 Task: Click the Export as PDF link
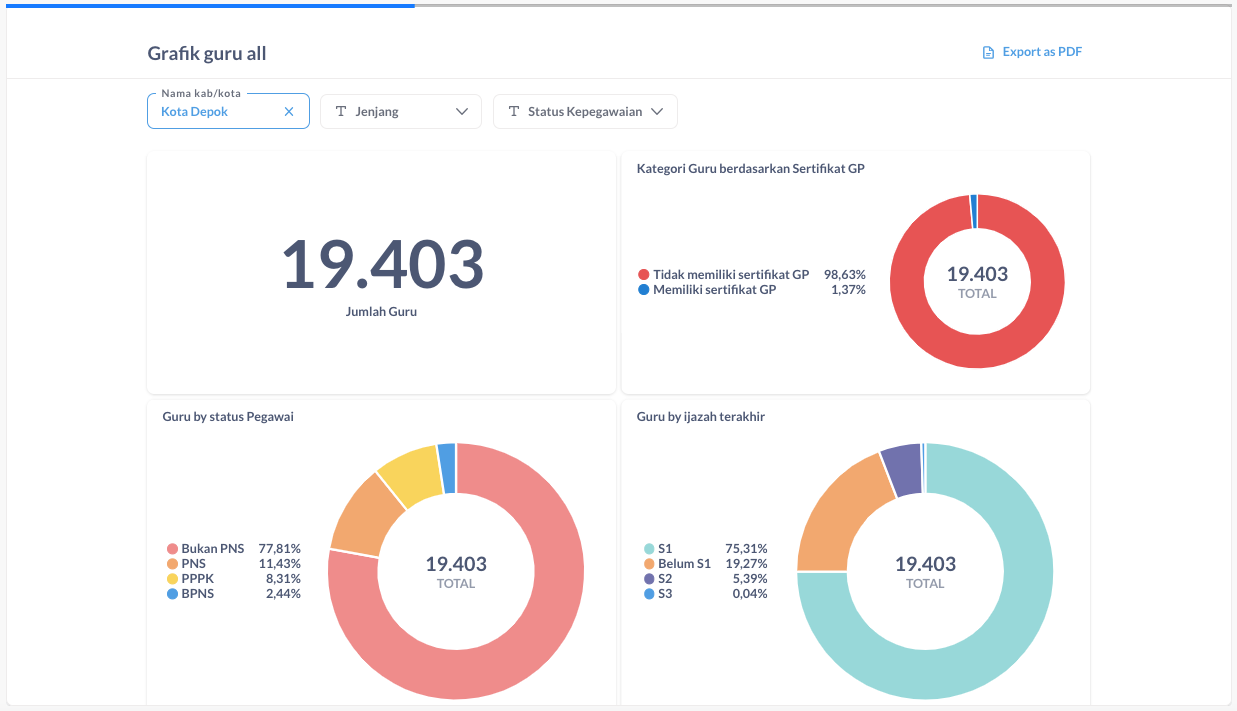(1042, 52)
